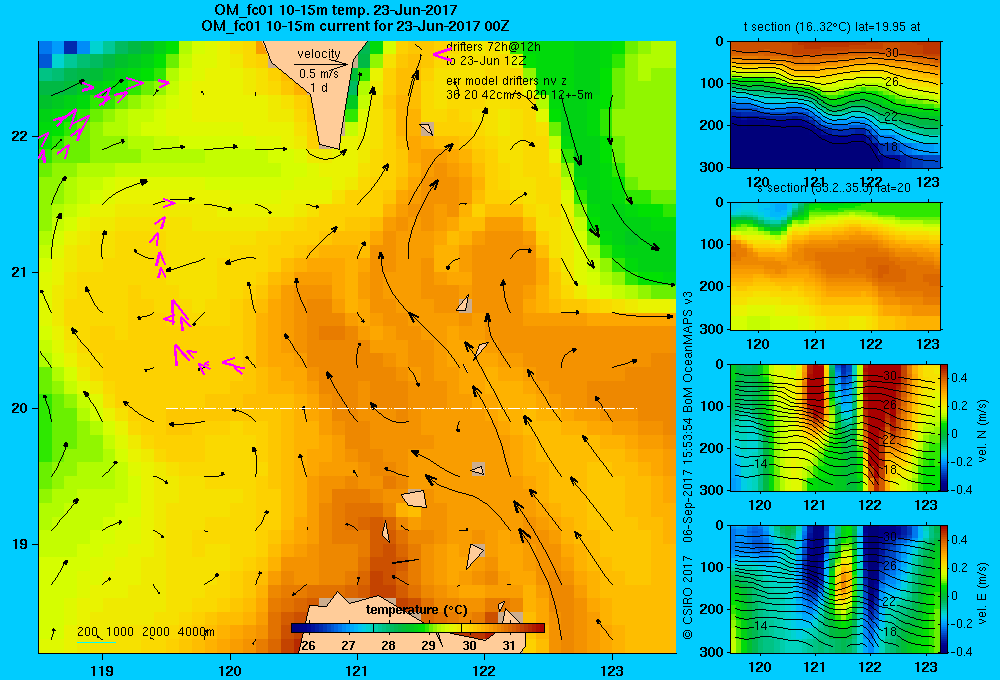Click the 'temperature (°C)' colour bar label

pos(416,610)
